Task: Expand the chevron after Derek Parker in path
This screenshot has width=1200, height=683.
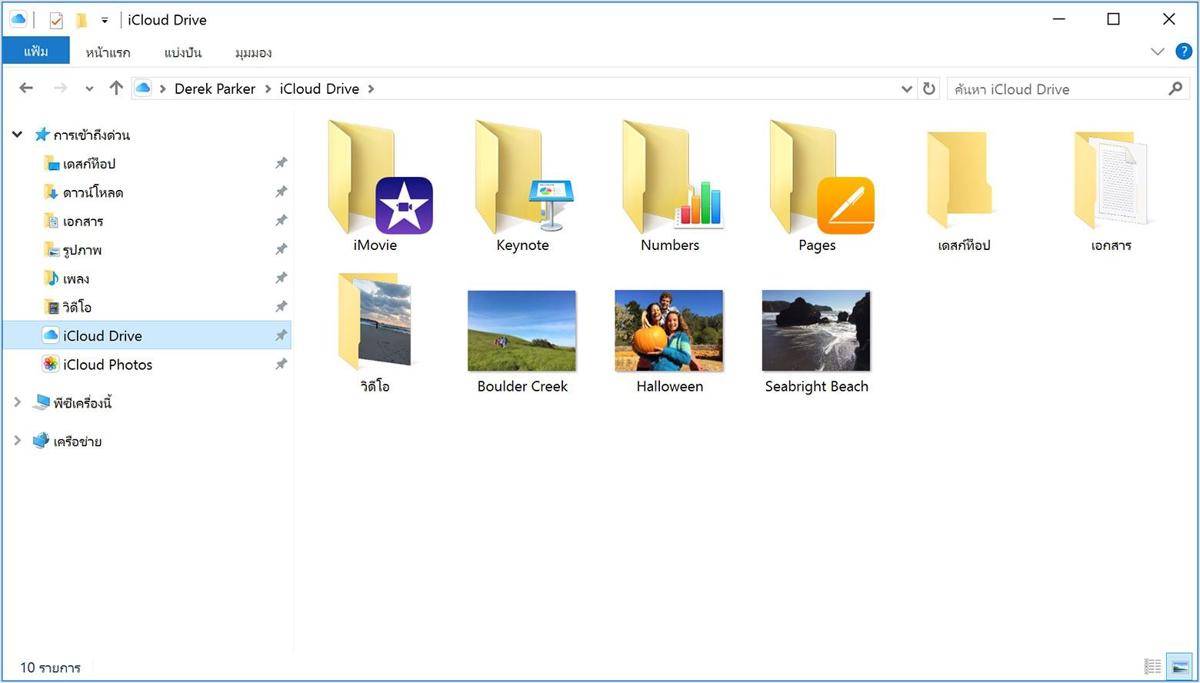Action: click(268, 89)
